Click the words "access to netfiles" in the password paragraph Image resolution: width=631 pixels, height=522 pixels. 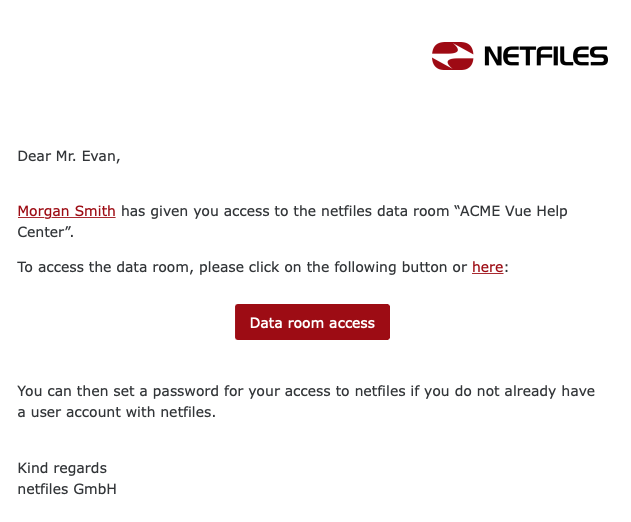pos(345,391)
